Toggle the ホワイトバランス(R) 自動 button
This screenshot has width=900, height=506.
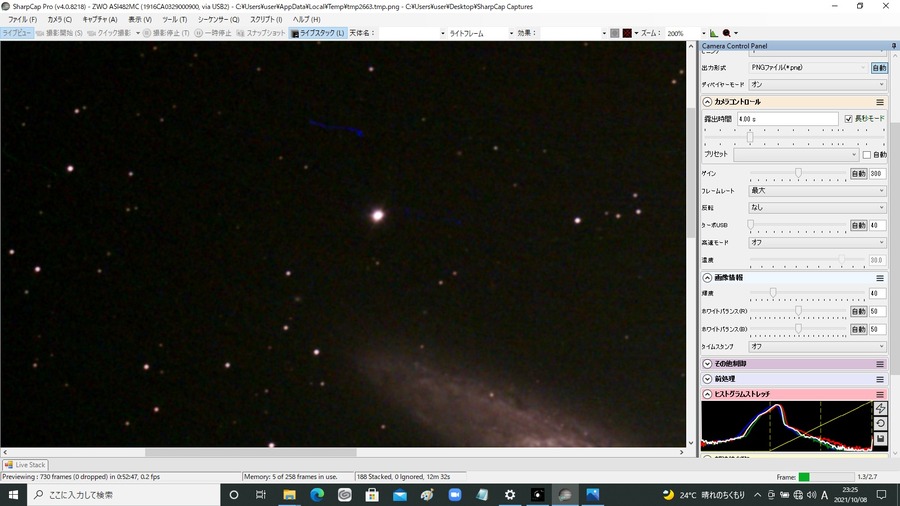pyautogui.click(x=858, y=312)
